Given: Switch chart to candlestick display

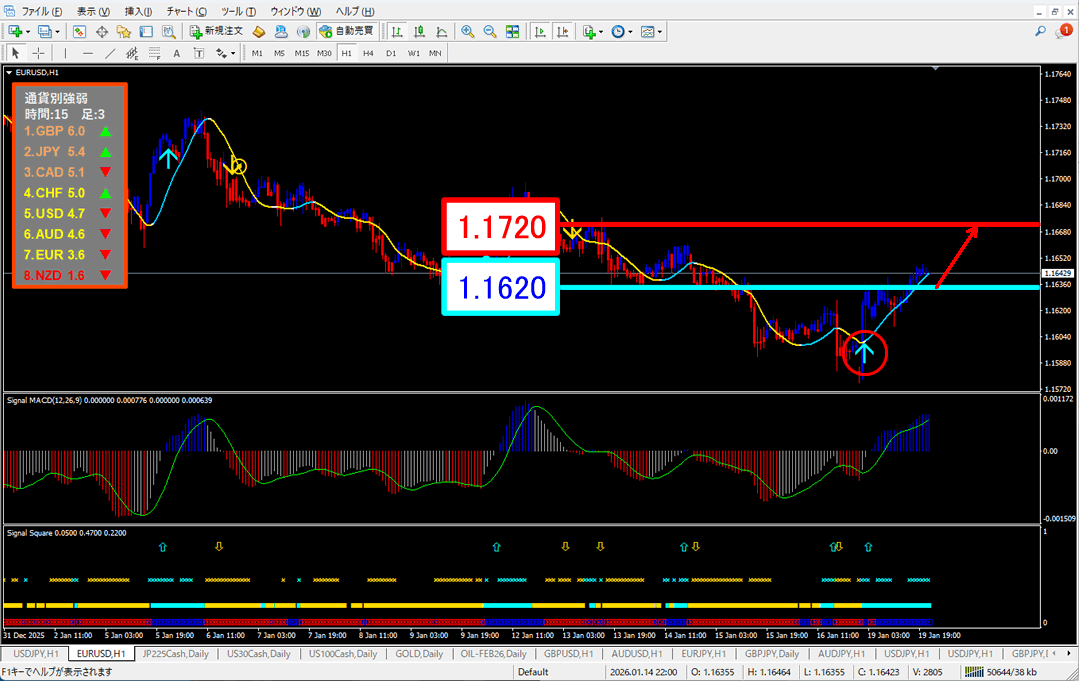Looking at the screenshot, I should point(421,32).
